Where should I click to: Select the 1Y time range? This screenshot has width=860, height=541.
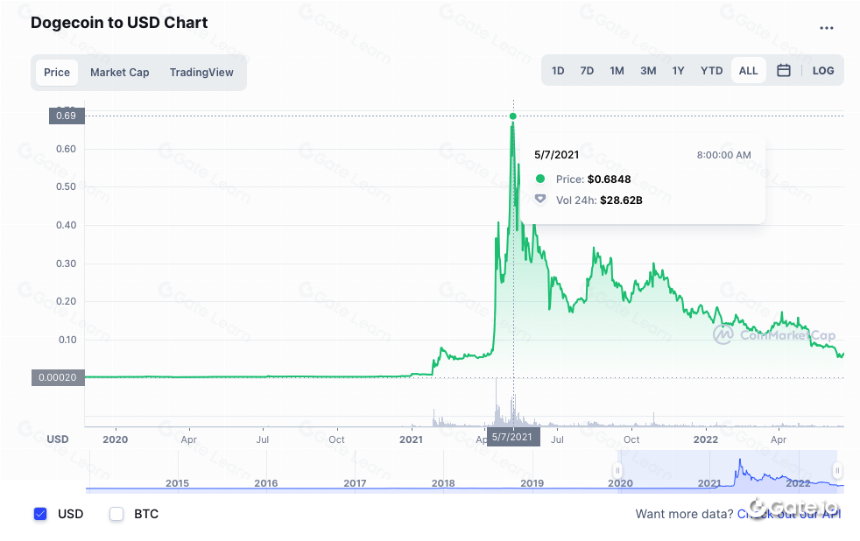pos(678,71)
